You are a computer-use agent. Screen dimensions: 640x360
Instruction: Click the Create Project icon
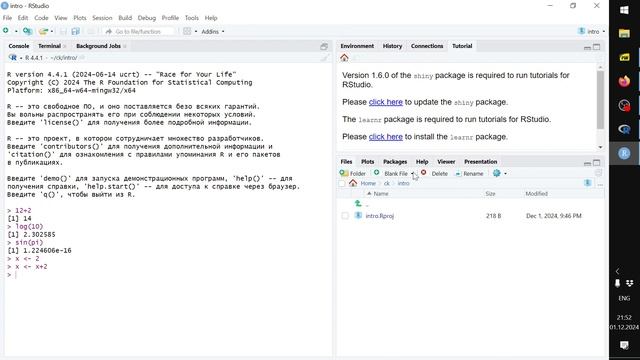point(27,31)
